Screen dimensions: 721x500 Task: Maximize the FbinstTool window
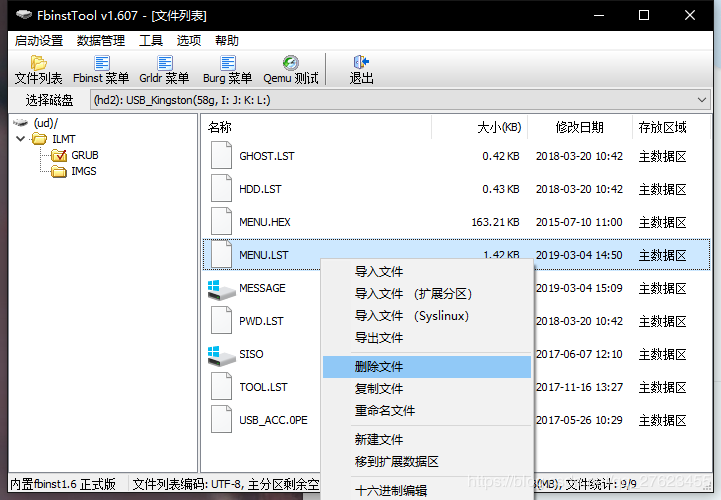tap(644, 15)
